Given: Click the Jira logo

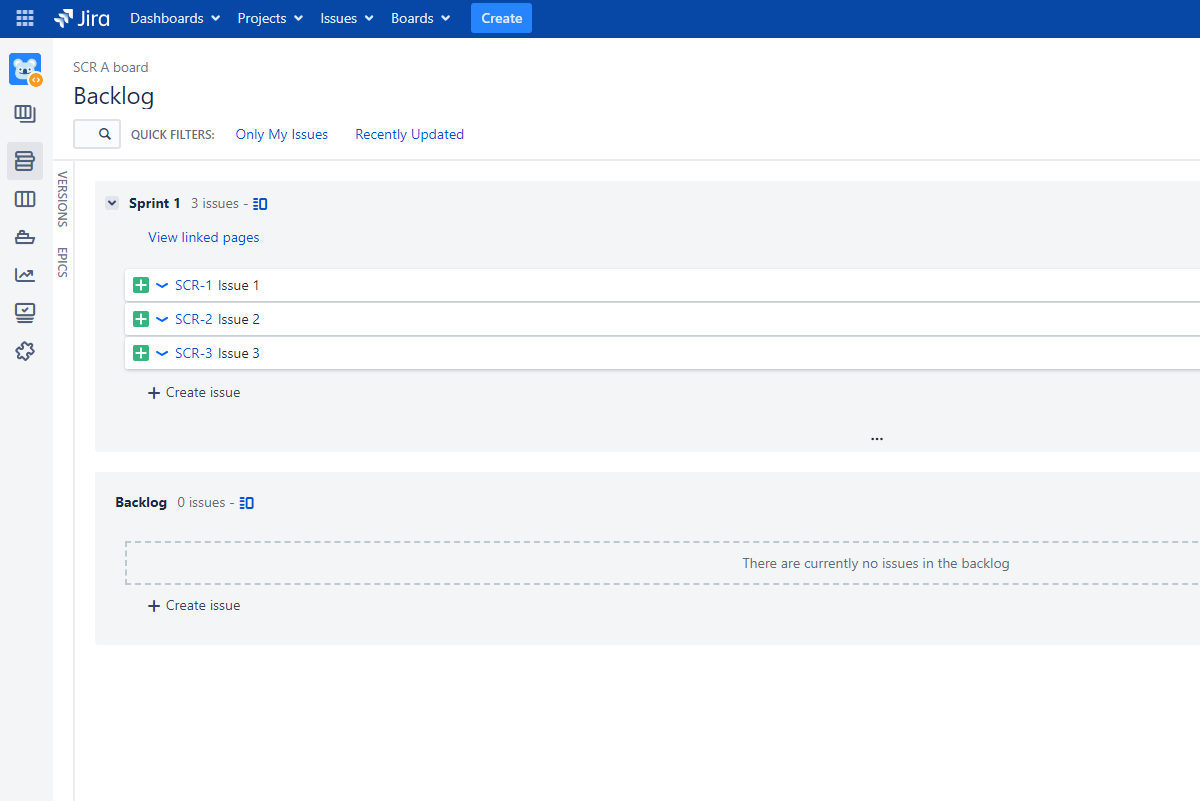Looking at the screenshot, I should [x=81, y=18].
